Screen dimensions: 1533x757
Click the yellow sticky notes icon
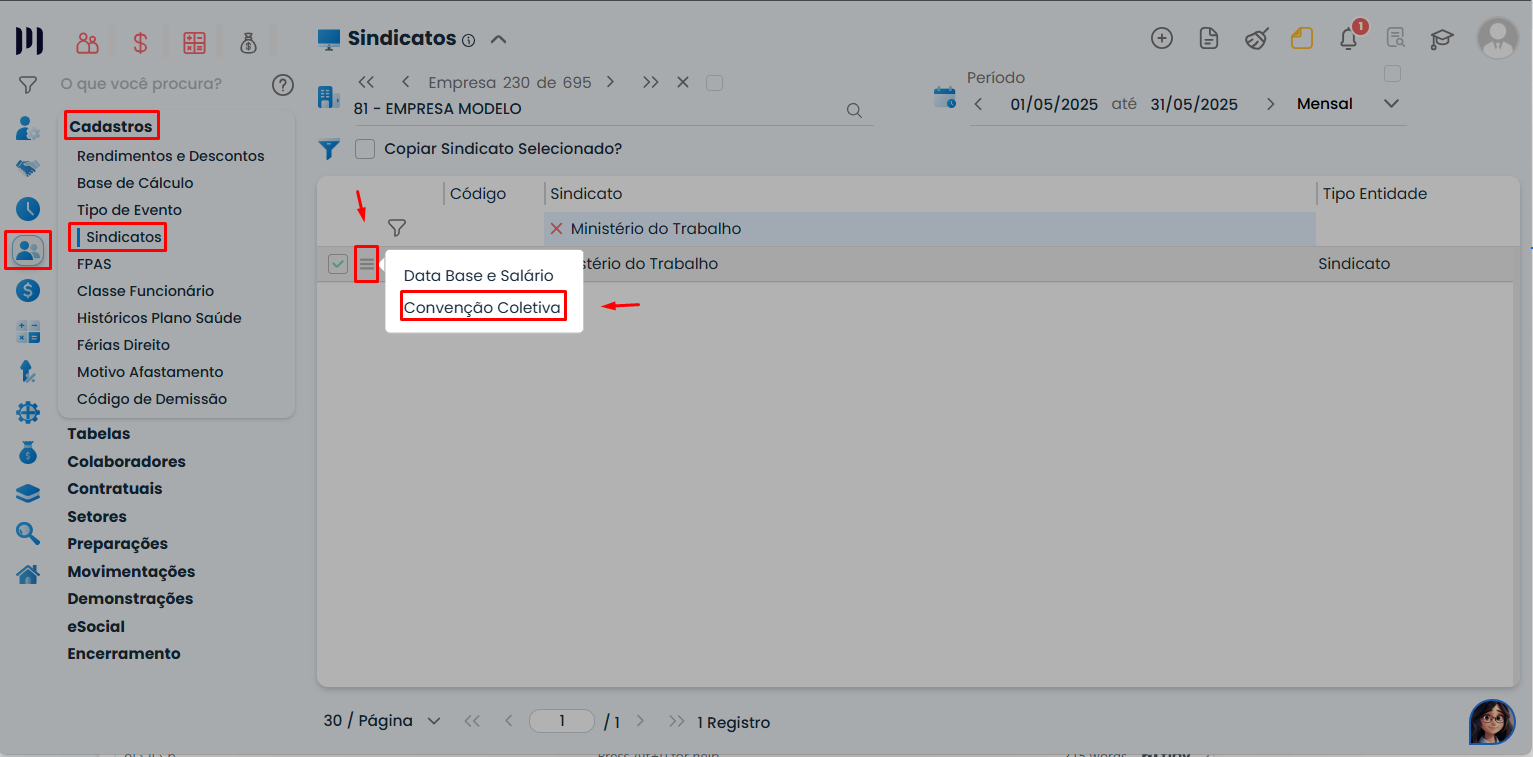(x=1301, y=39)
